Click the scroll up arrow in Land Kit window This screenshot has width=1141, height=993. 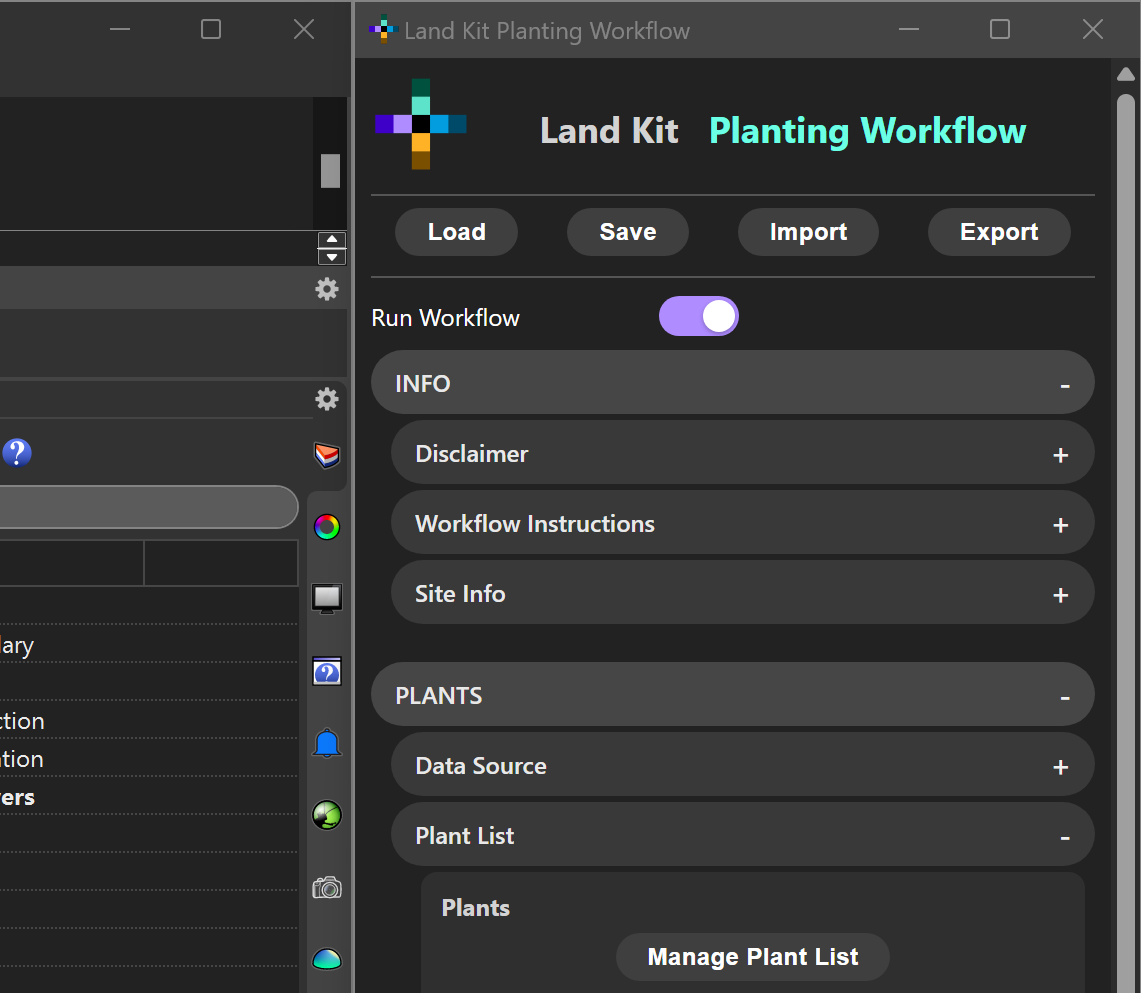point(1126,74)
